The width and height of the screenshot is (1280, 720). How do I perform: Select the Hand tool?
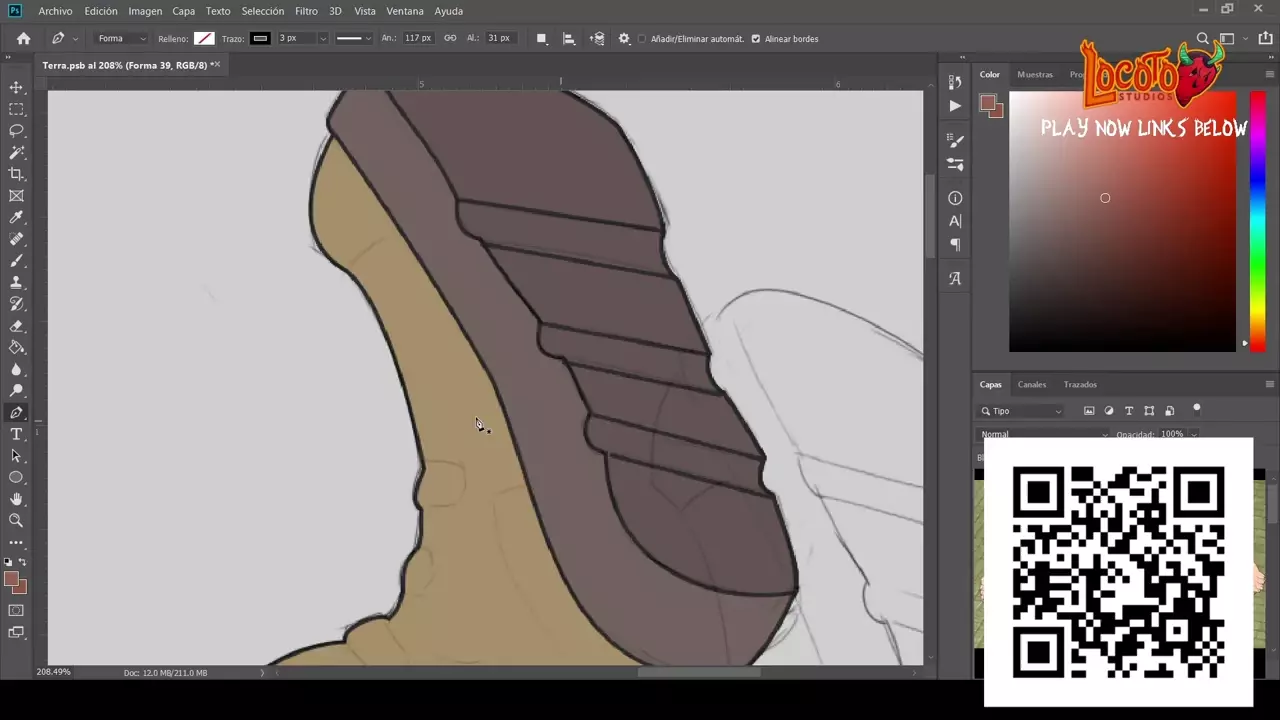pyautogui.click(x=16, y=499)
